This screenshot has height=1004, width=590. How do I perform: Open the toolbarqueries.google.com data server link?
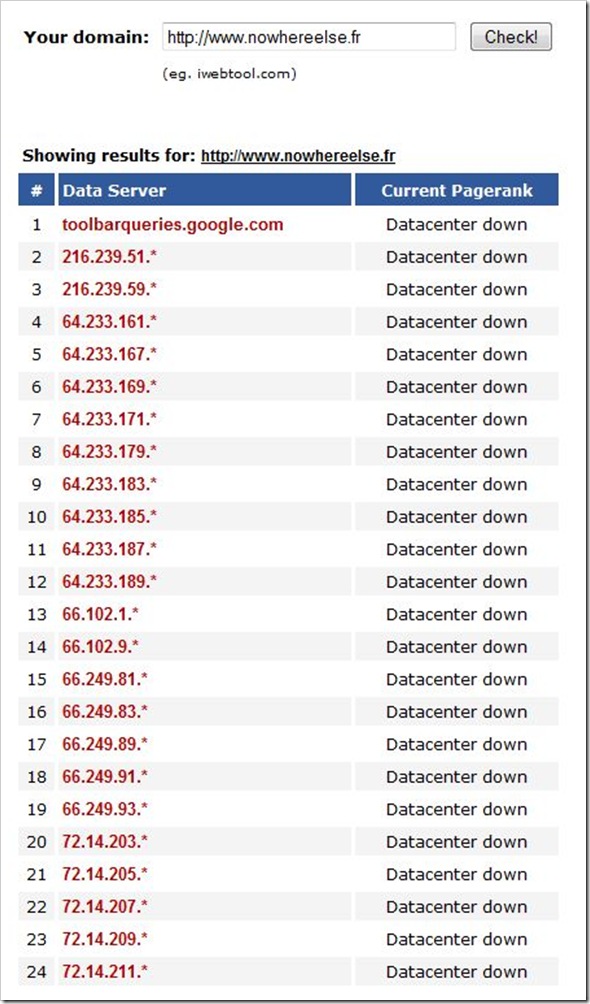click(x=172, y=225)
